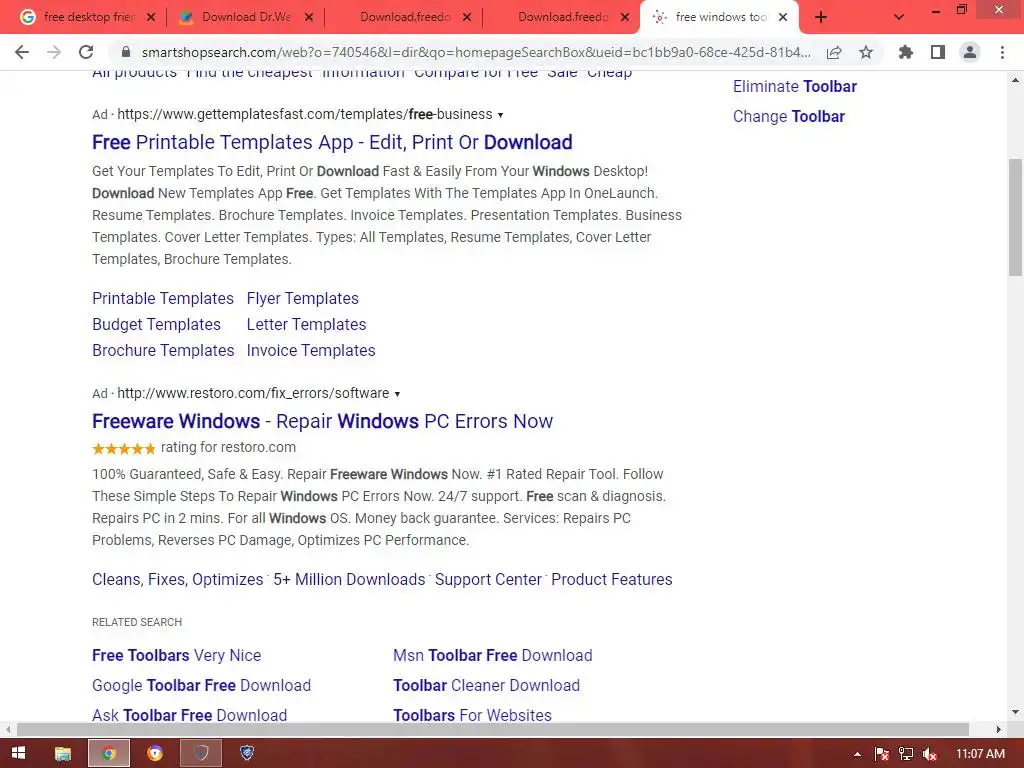Click the muted volume tray icon

pyautogui.click(x=930, y=754)
